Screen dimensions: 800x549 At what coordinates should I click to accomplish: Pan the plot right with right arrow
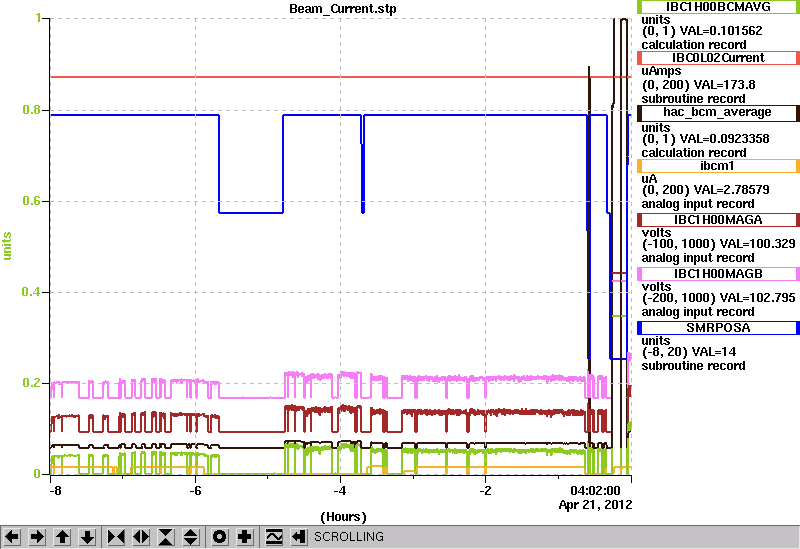(x=37, y=537)
